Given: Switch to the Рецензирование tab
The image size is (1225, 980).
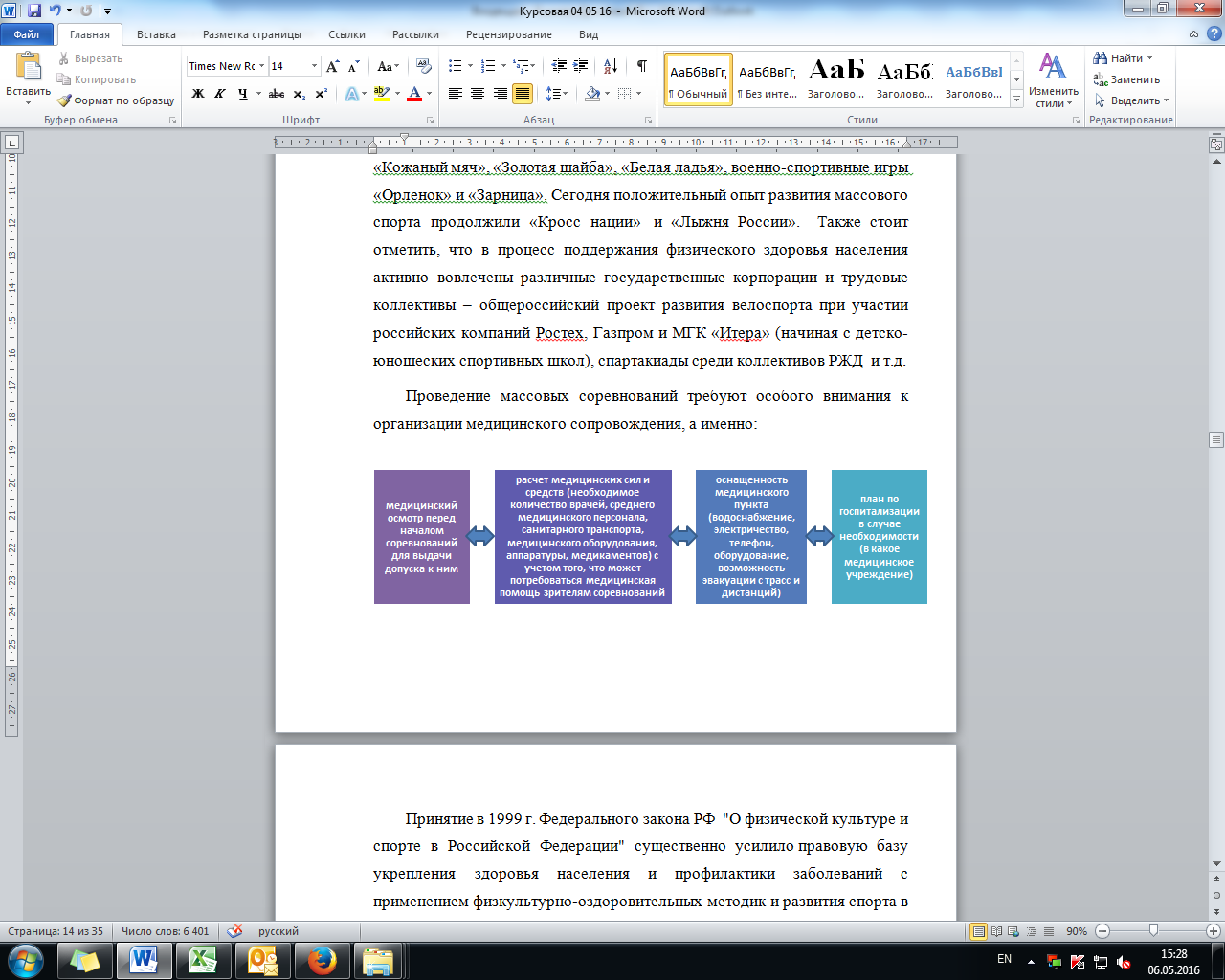Looking at the screenshot, I should coord(509,34).
